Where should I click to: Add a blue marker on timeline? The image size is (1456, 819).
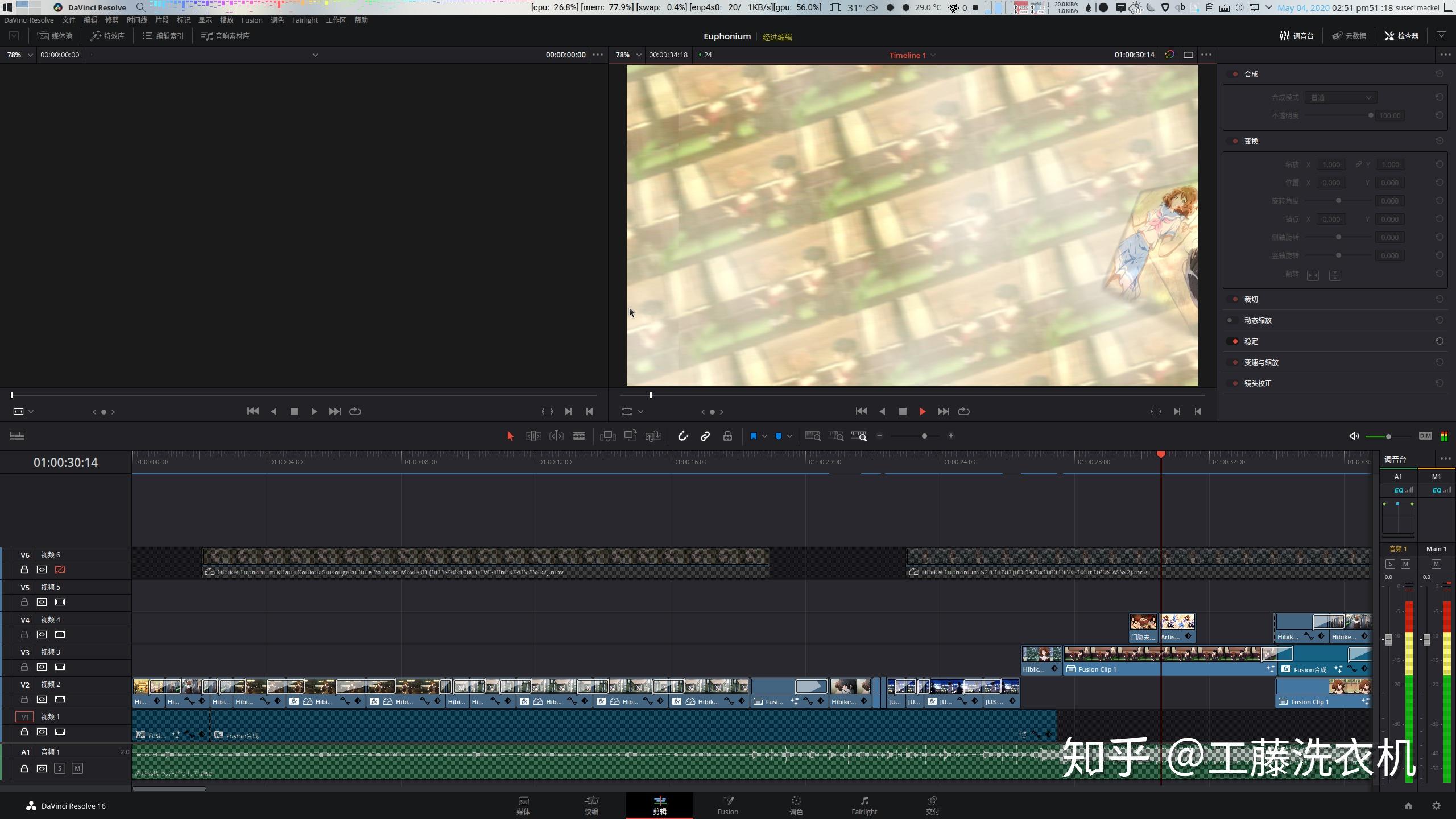click(x=779, y=436)
